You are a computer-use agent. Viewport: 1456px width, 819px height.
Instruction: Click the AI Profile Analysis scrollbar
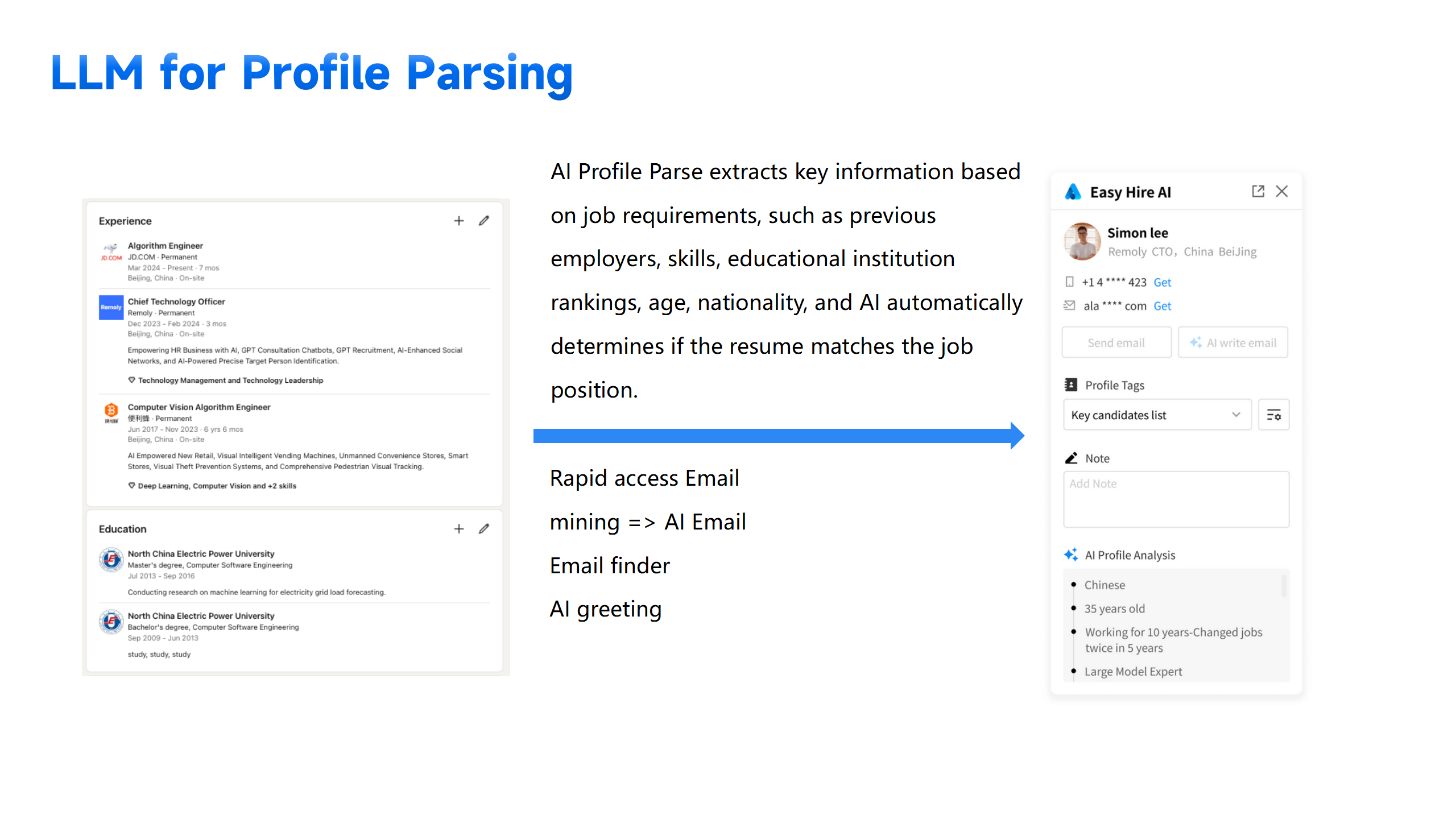[x=1284, y=586]
